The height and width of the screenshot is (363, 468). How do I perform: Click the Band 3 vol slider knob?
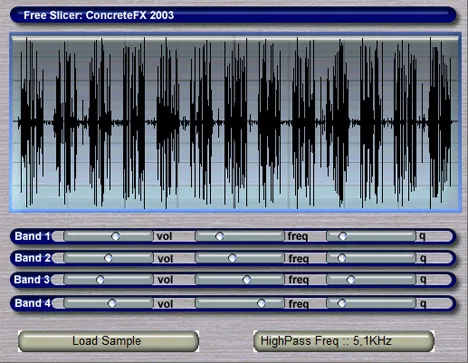100,280
